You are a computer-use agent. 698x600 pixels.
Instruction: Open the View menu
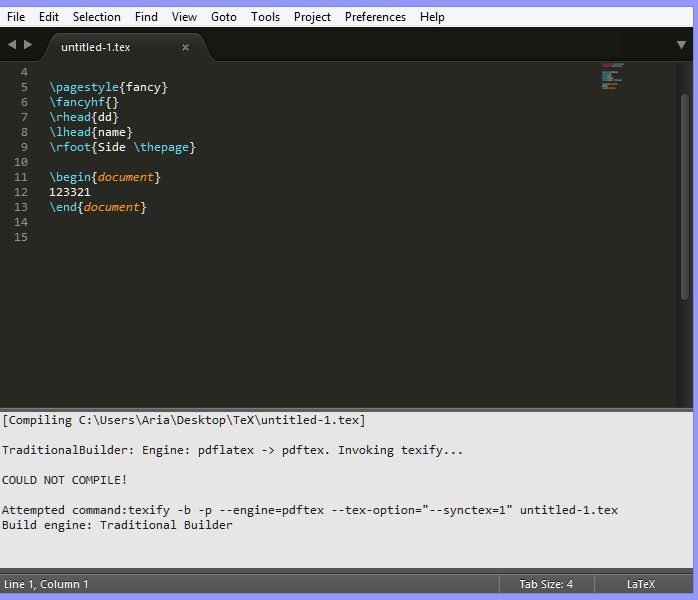[x=184, y=17]
